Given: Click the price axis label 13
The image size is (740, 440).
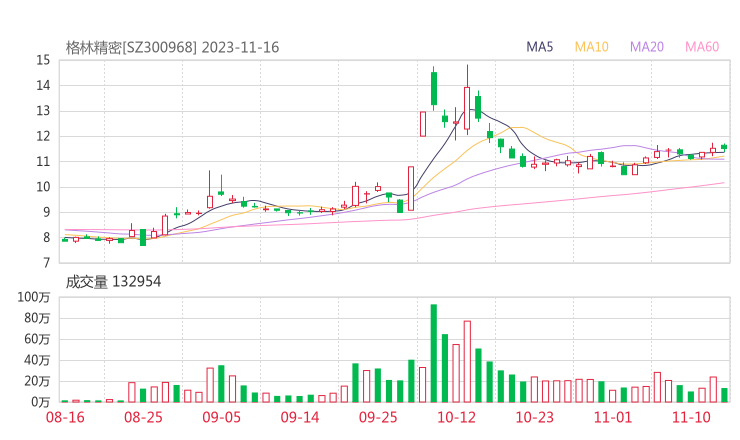Looking at the screenshot, I should (43, 111).
